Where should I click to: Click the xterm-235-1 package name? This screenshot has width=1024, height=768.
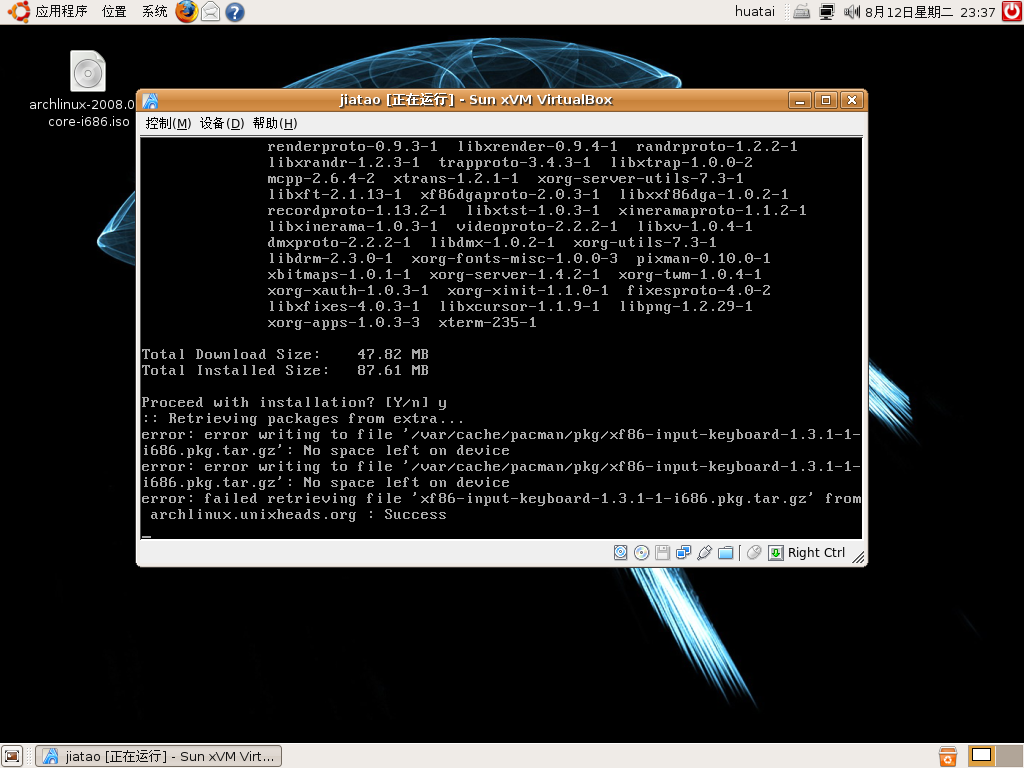487,323
